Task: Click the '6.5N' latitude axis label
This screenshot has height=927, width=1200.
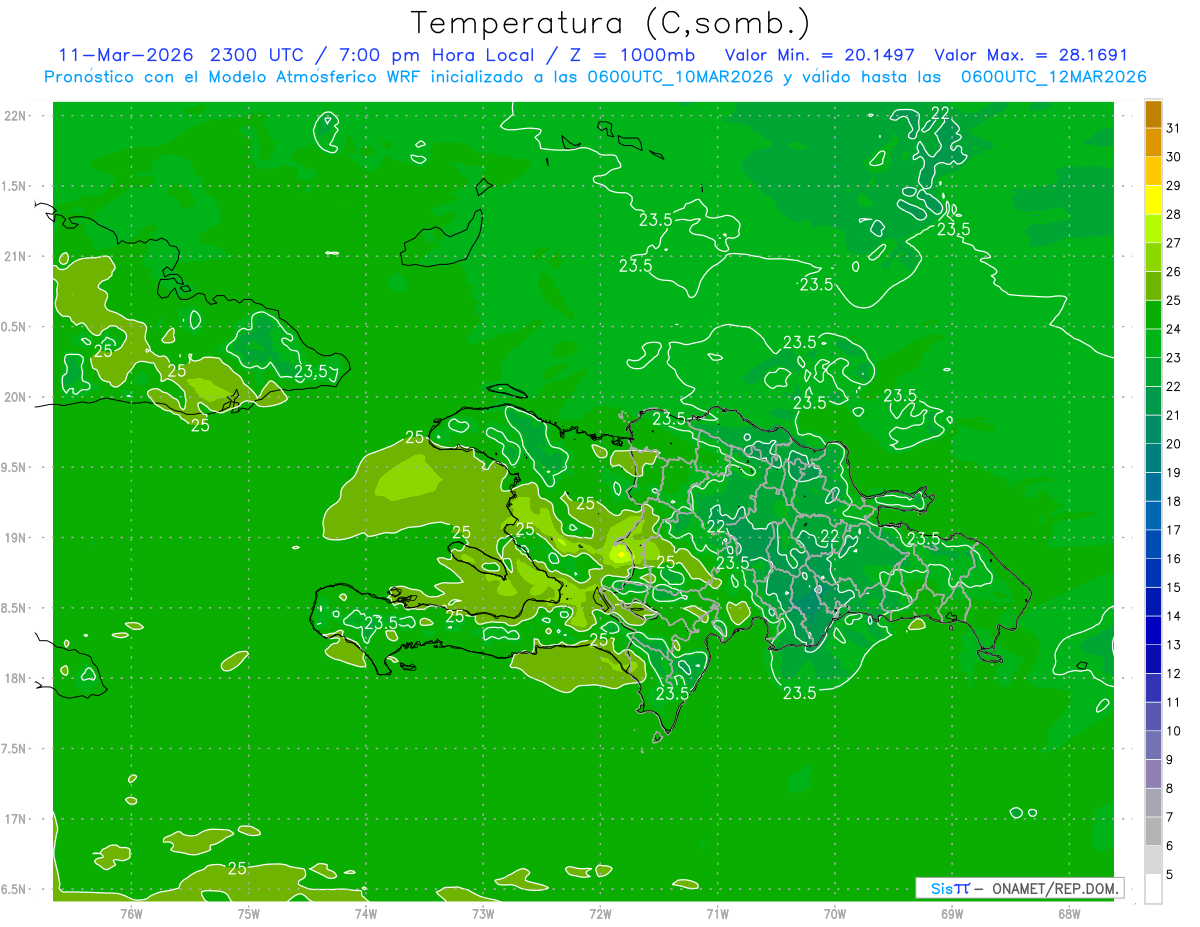Action: click(x=14, y=890)
